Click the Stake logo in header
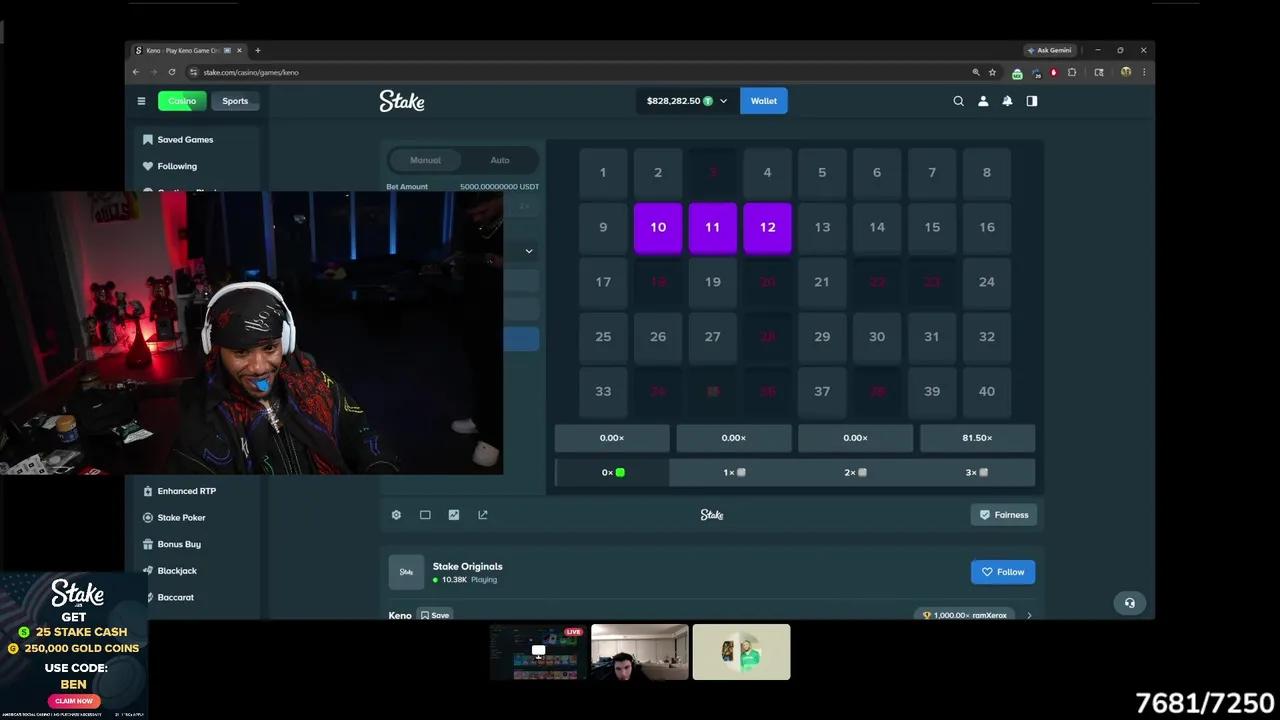This screenshot has width=1280, height=720. pyautogui.click(x=402, y=101)
